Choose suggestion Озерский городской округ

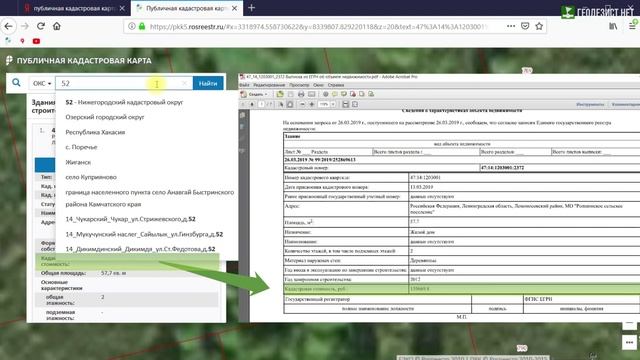tap(105, 117)
